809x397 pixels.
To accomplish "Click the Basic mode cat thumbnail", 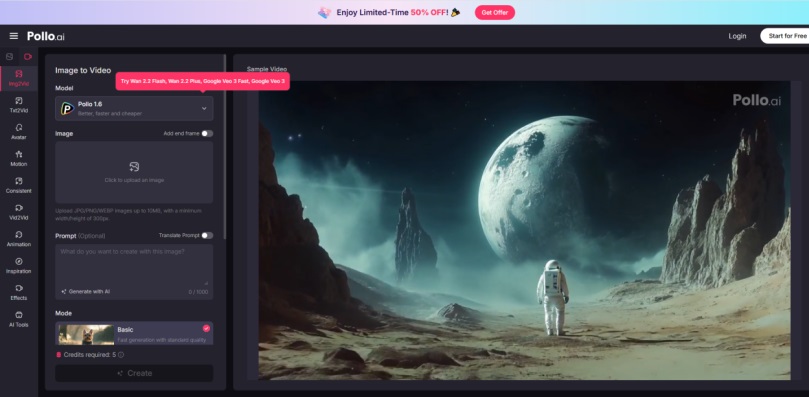I will click(86, 335).
